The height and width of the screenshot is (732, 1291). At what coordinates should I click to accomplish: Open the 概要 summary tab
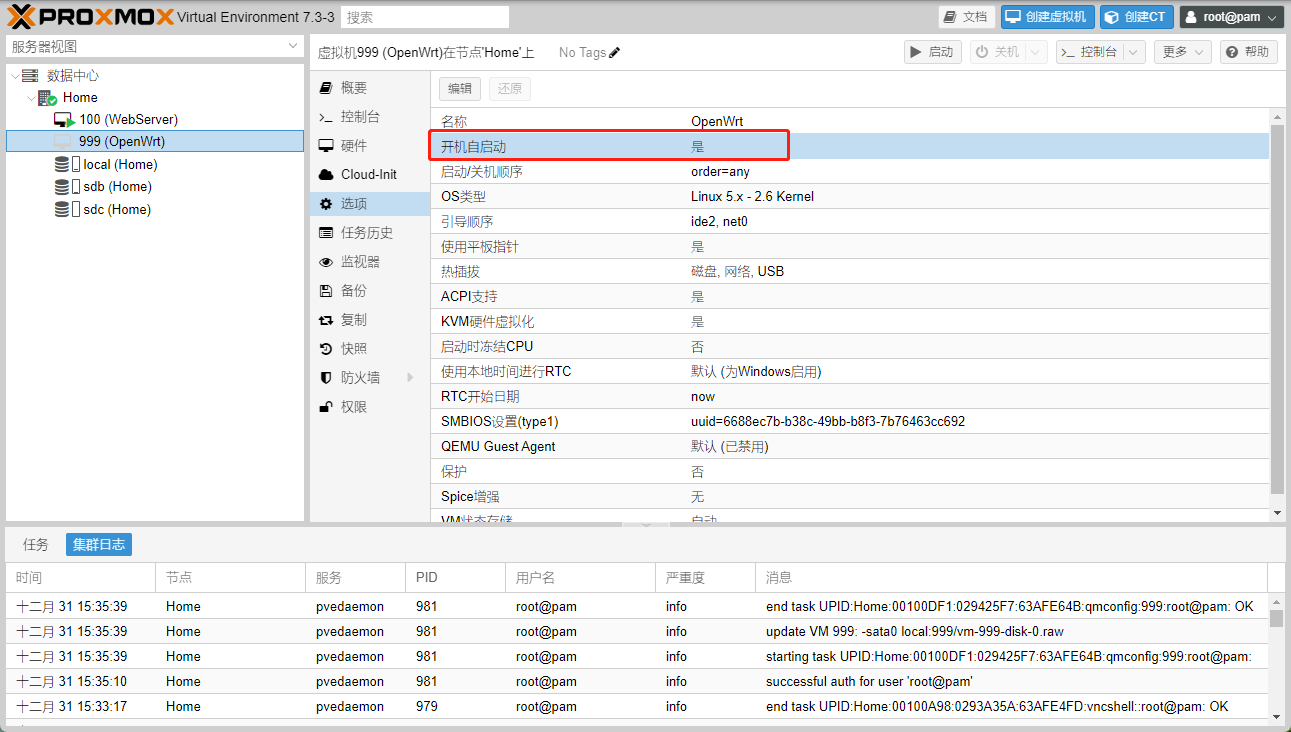coord(370,88)
